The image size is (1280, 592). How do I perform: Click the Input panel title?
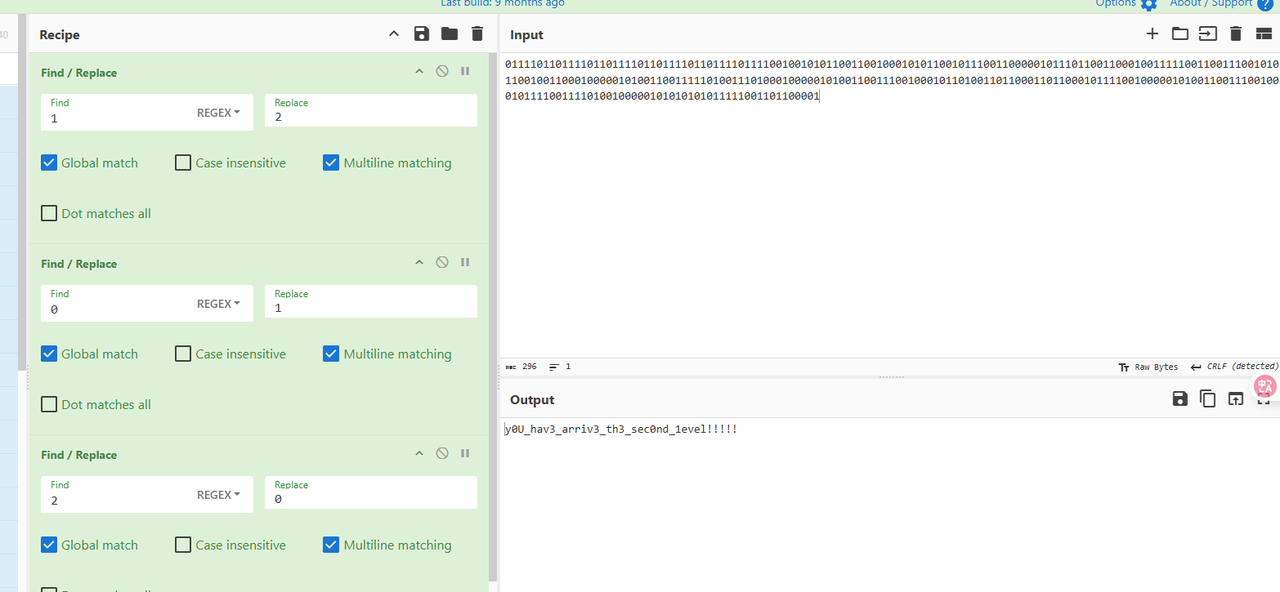[527, 35]
